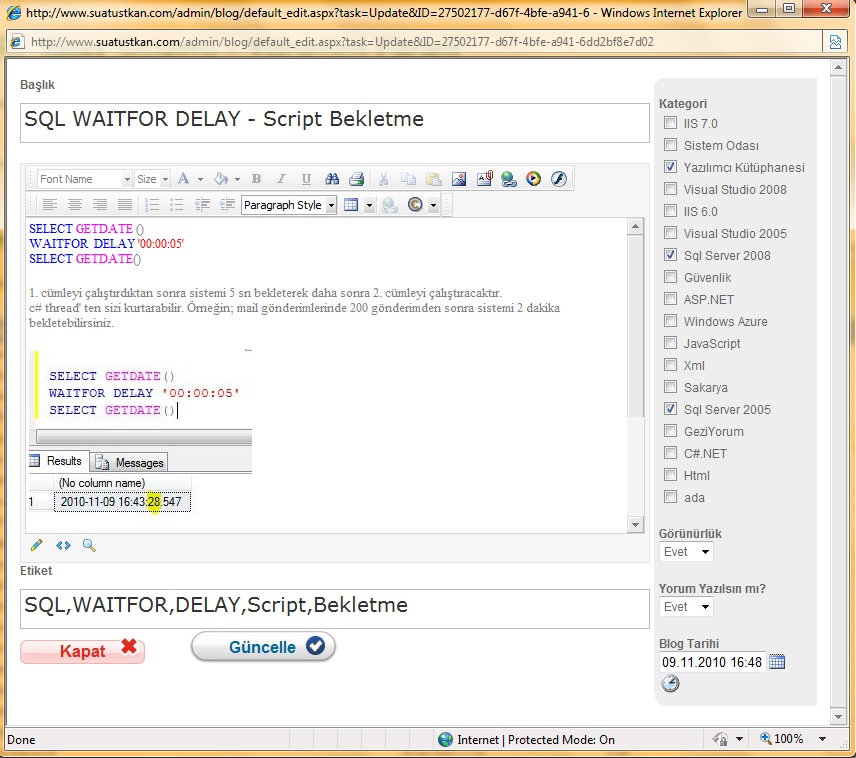
Task: Click the font color A icon
Action: [183, 179]
